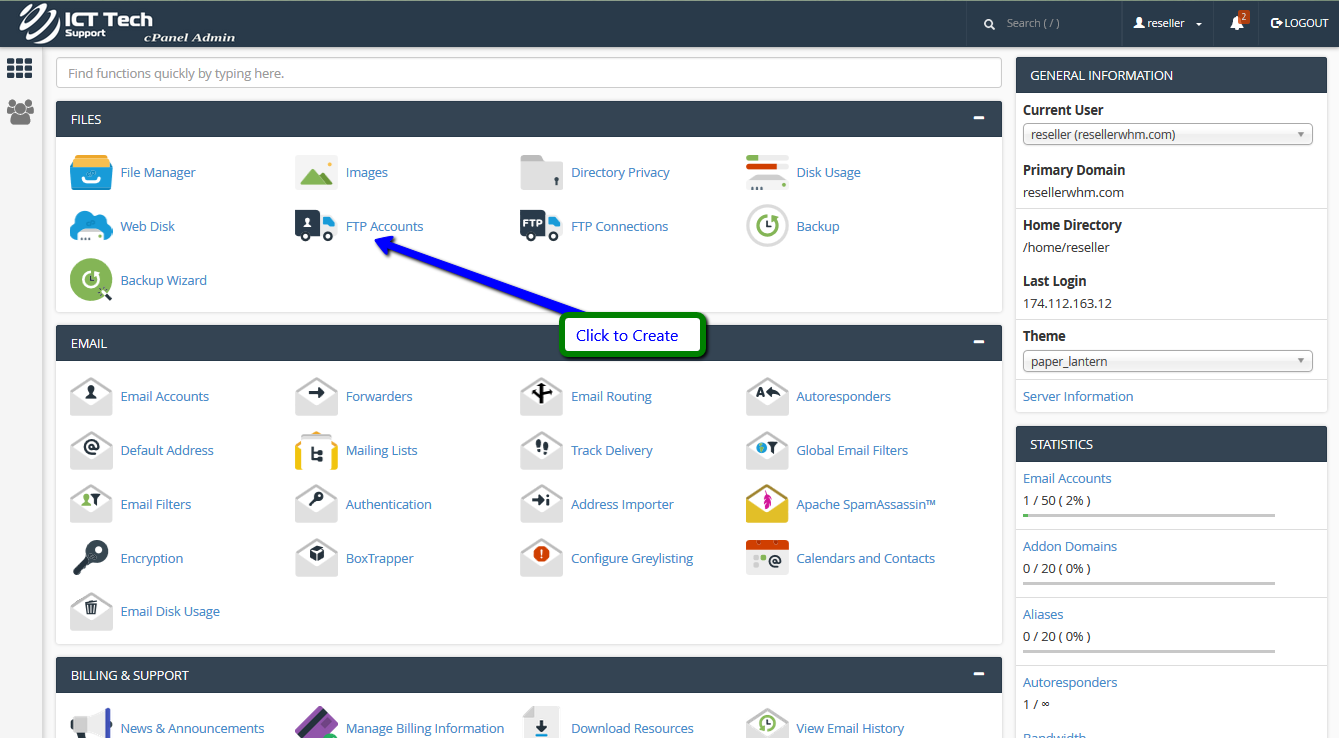Collapse the Files section
Screen dimensions: 1339x738
coord(978,118)
